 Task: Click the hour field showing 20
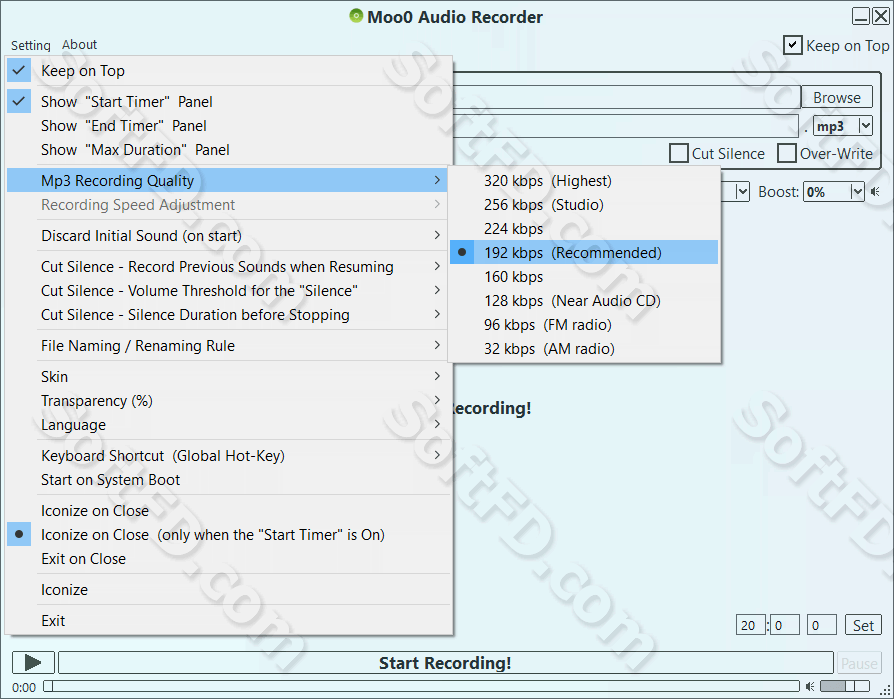(750, 625)
